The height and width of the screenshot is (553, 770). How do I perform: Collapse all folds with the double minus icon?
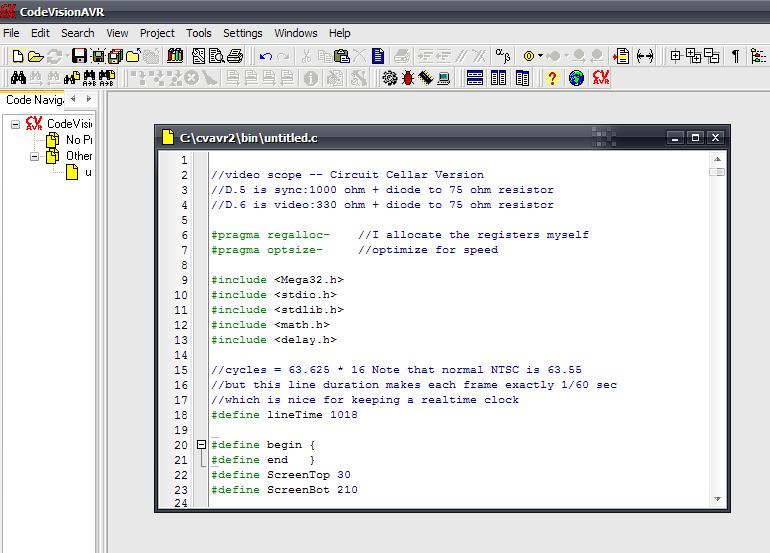(x=712, y=55)
